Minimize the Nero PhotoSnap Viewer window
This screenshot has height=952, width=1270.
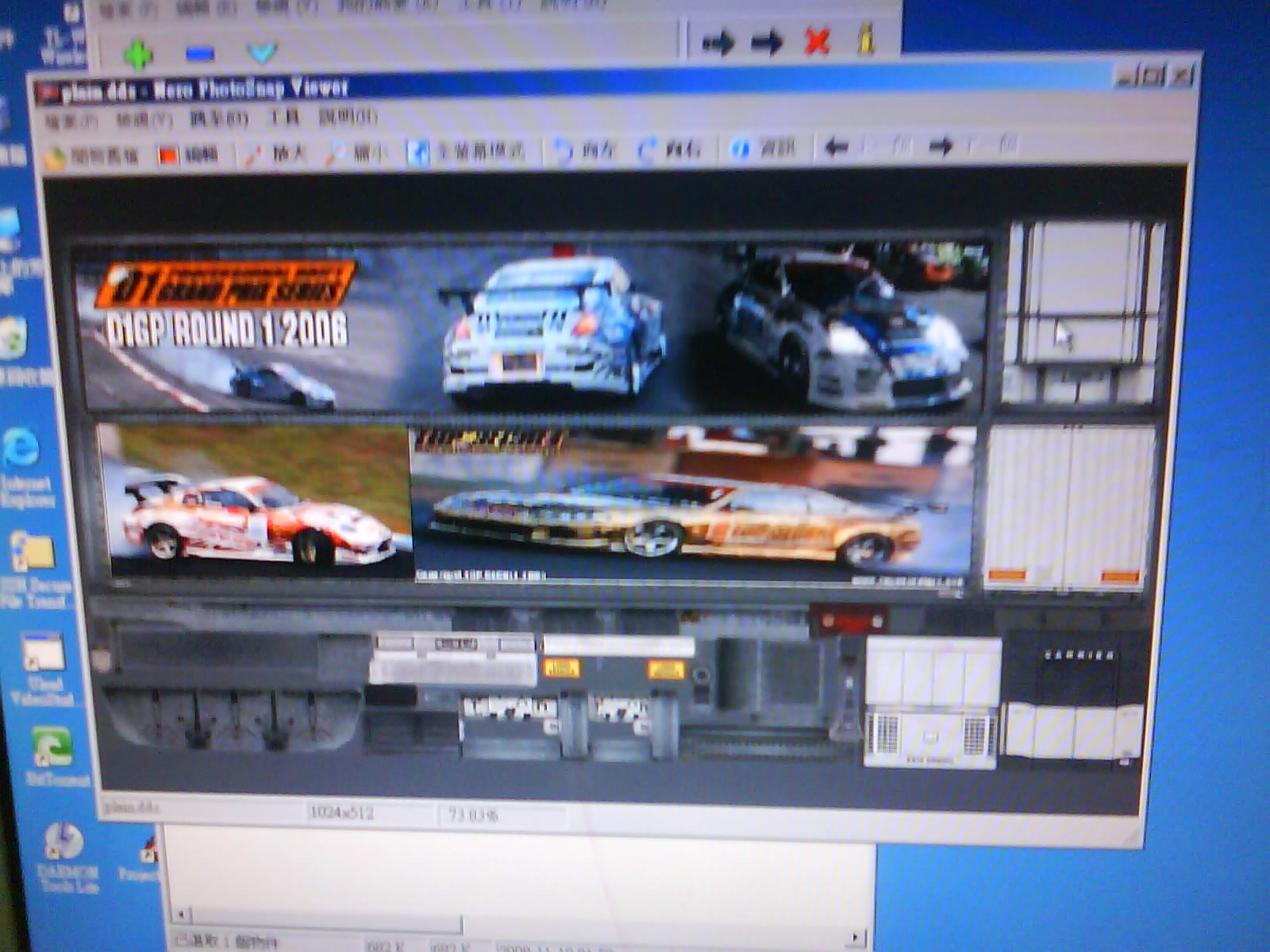point(1125,77)
